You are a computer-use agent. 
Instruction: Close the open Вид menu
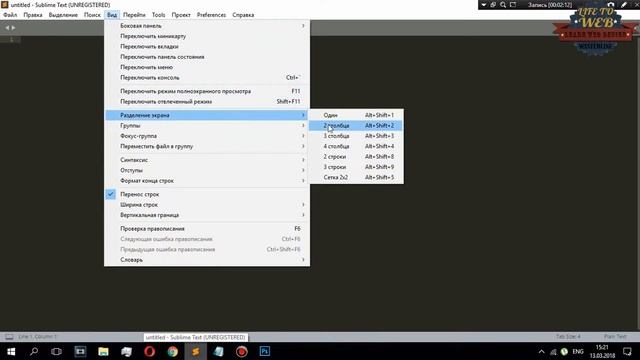112,15
